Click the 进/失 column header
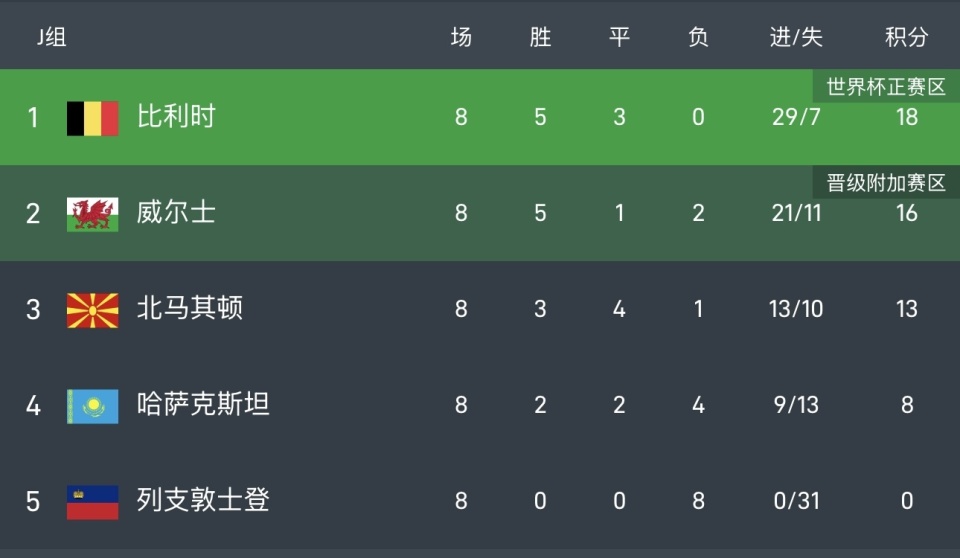The height and width of the screenshot is (558, 960). pyautogui.click(x=796, y=38)
